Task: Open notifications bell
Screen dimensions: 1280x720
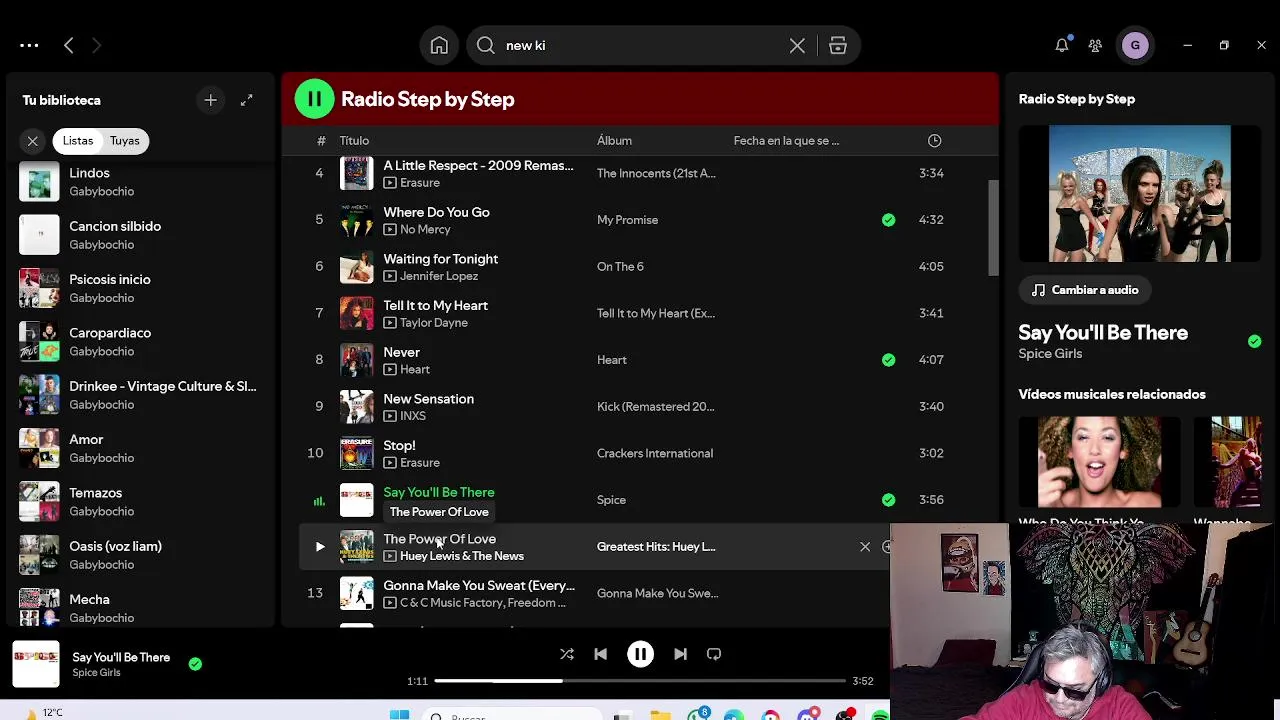Action: tap(1062, 45)
